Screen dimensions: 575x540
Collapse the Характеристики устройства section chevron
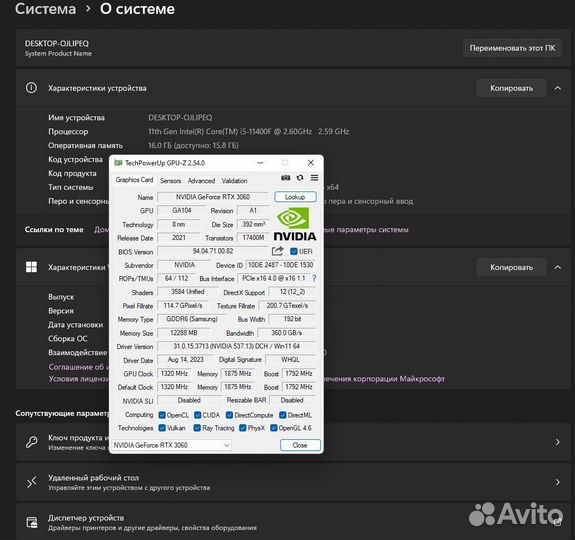(x=557, y=88)
